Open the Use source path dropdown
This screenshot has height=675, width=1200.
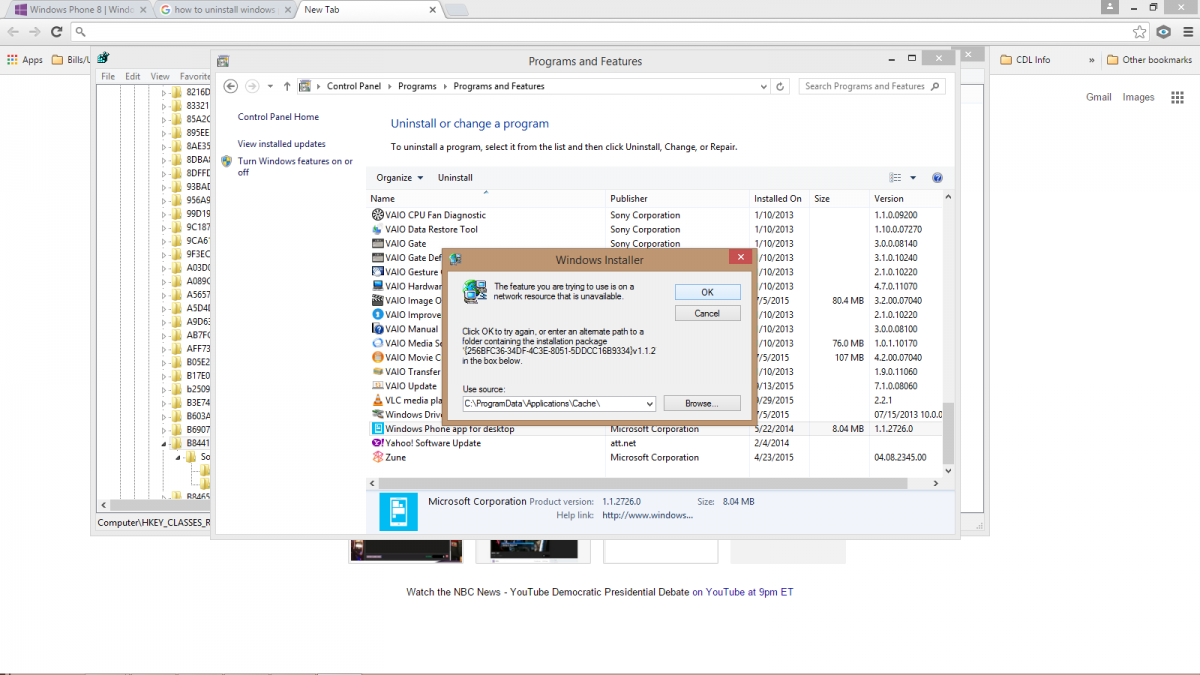[650, 404]
